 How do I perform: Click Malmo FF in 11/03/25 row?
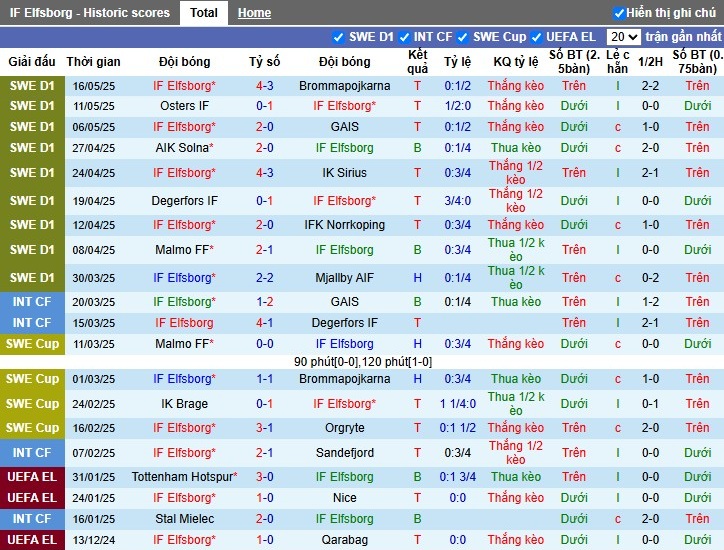[184, 344]
